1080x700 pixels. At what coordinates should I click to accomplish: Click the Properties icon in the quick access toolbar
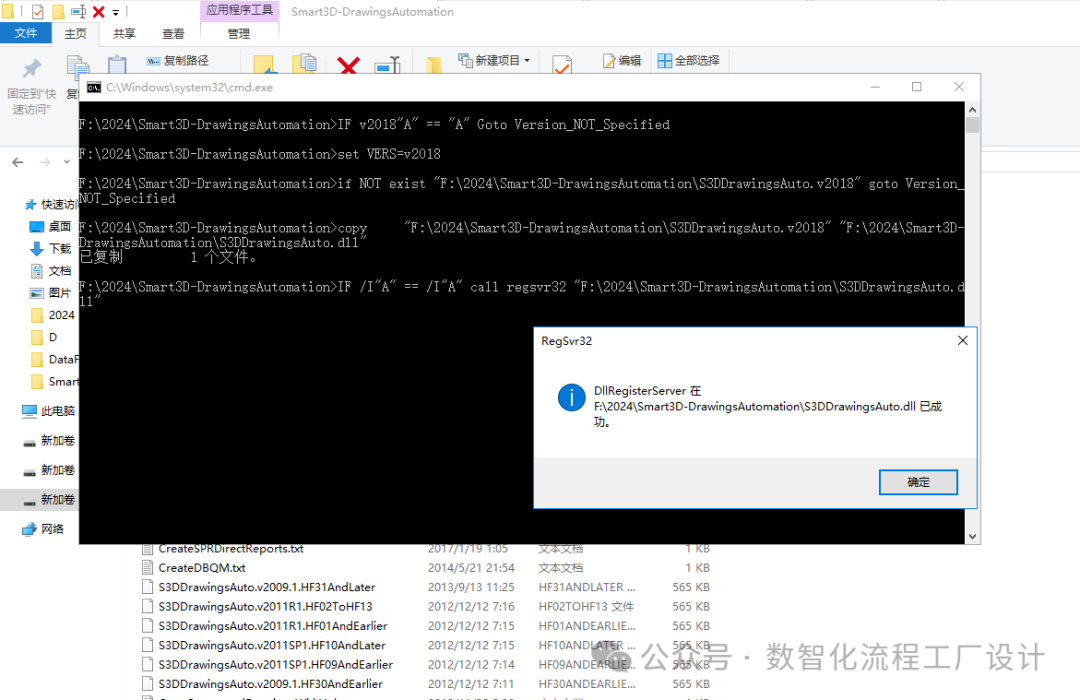(x=38, y=12)
